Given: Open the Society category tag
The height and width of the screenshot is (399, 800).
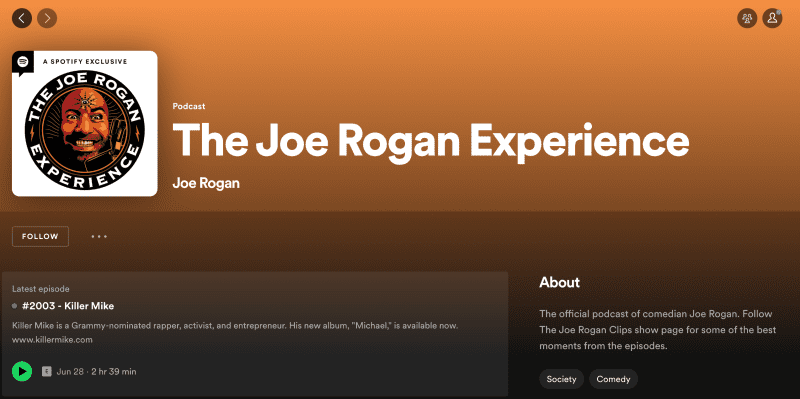Looking at the screenshot, I should click(561, 379).
